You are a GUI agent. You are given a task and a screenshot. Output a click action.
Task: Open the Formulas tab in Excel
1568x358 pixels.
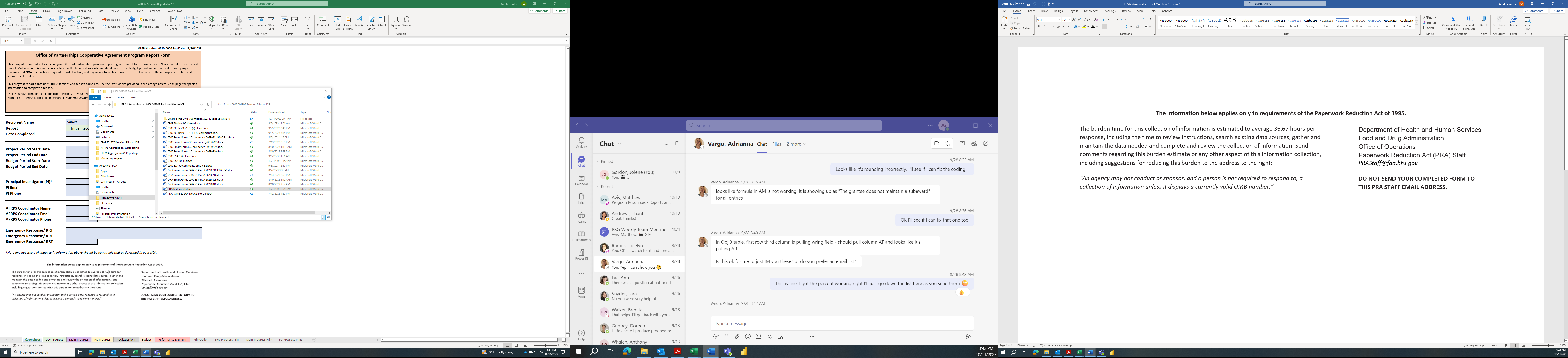pos(85,11)
